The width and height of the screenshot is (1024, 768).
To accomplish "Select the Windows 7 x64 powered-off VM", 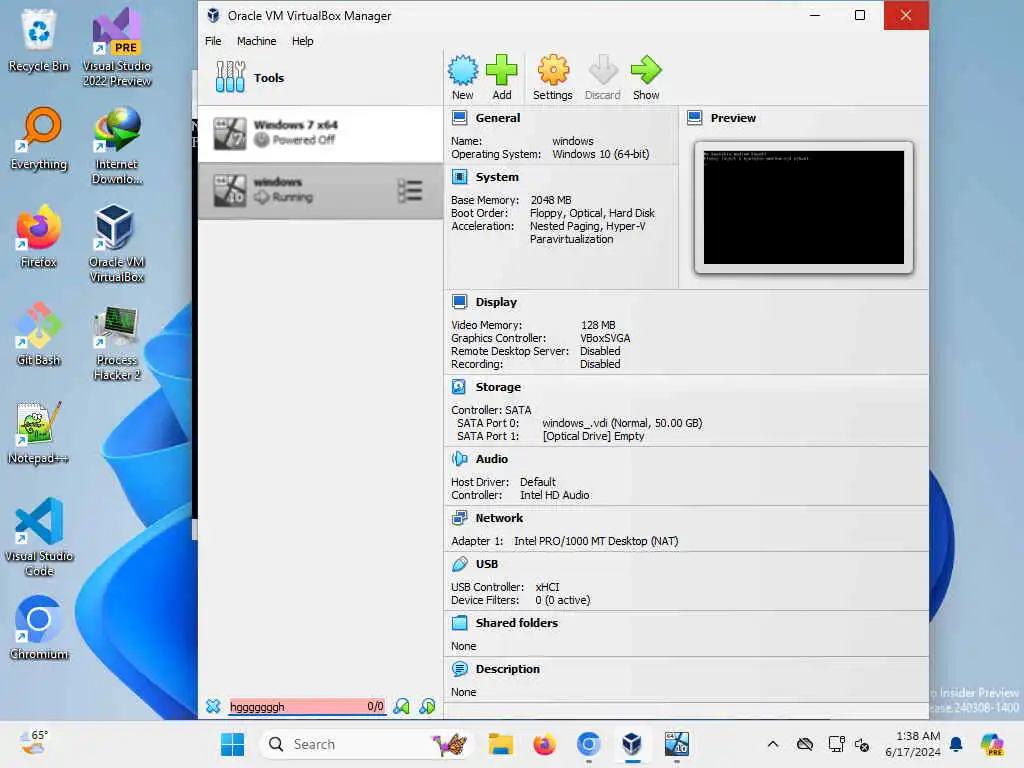I will click(320, 133).
